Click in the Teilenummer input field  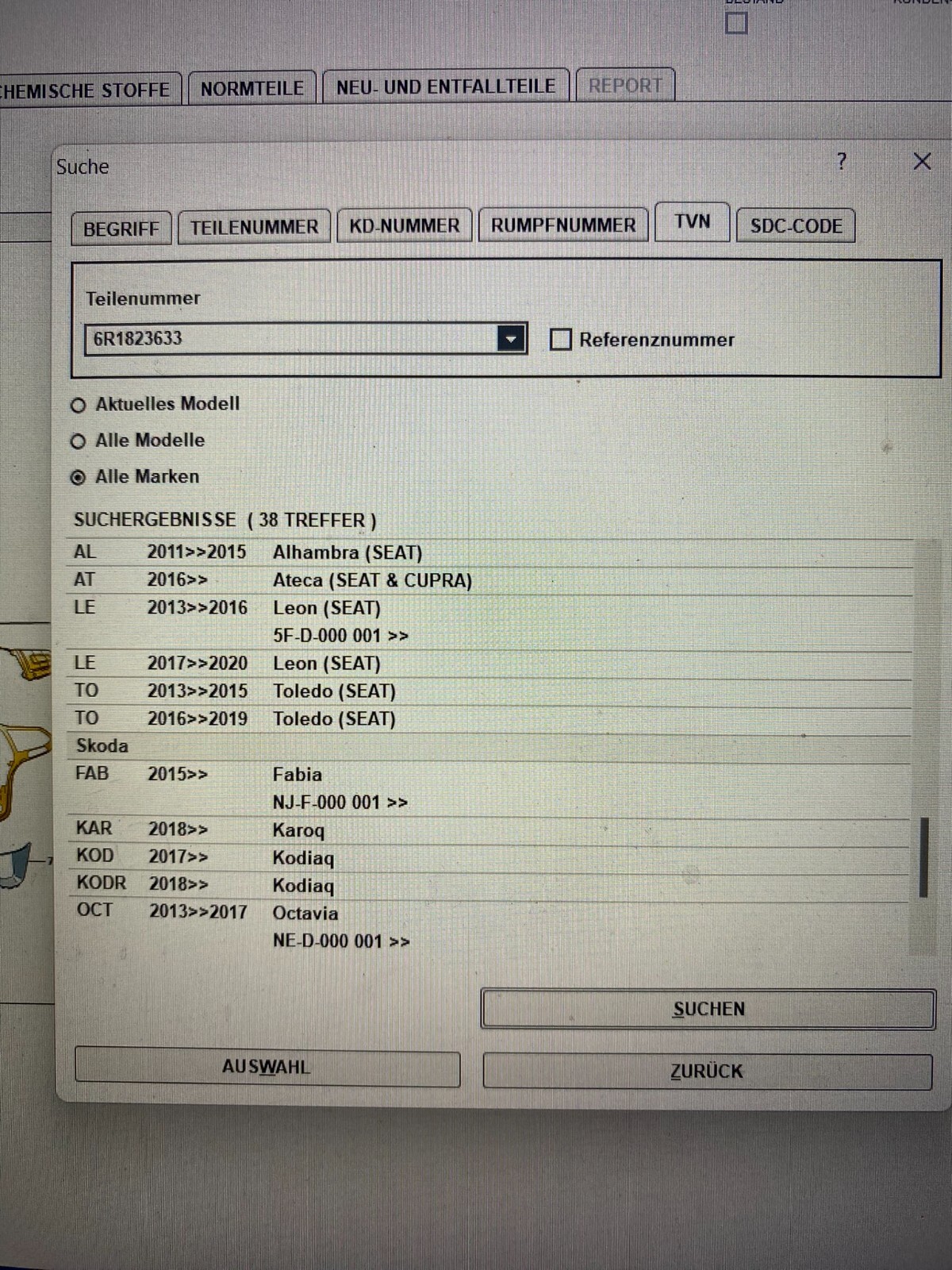click(290, 339)
